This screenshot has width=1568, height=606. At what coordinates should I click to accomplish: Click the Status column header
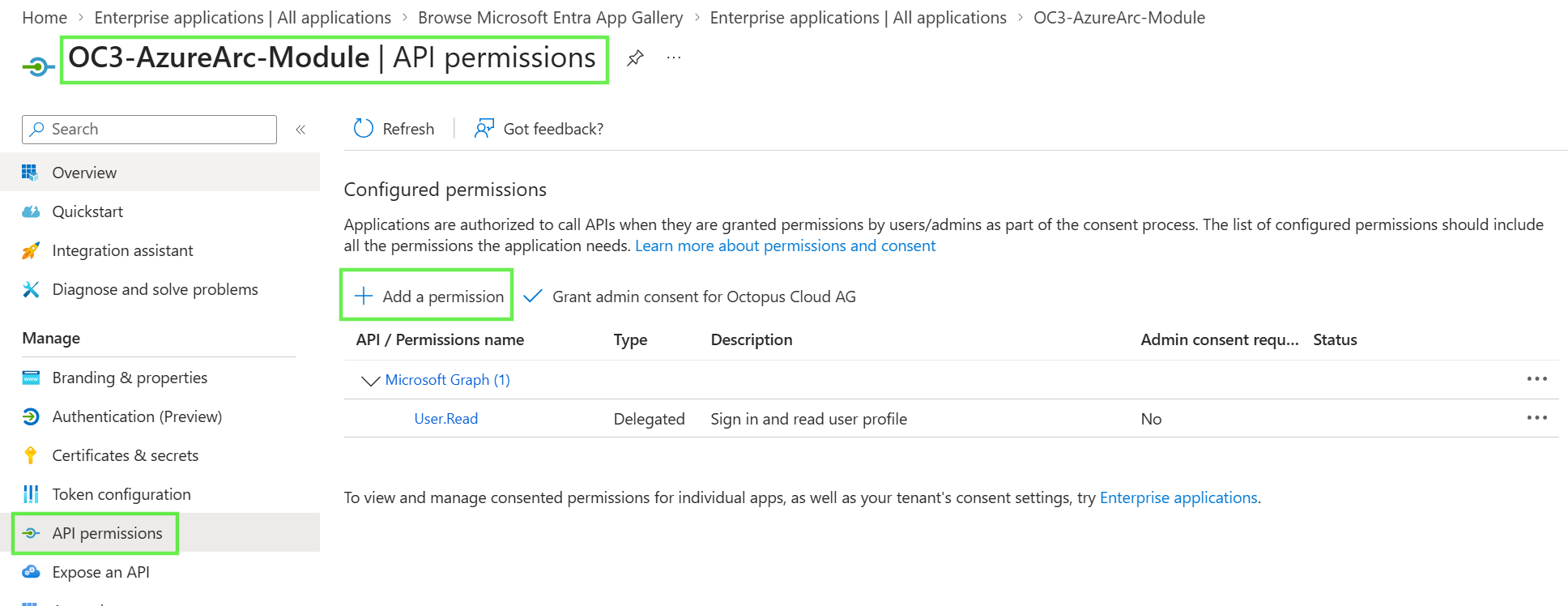tap(1335, 339)
